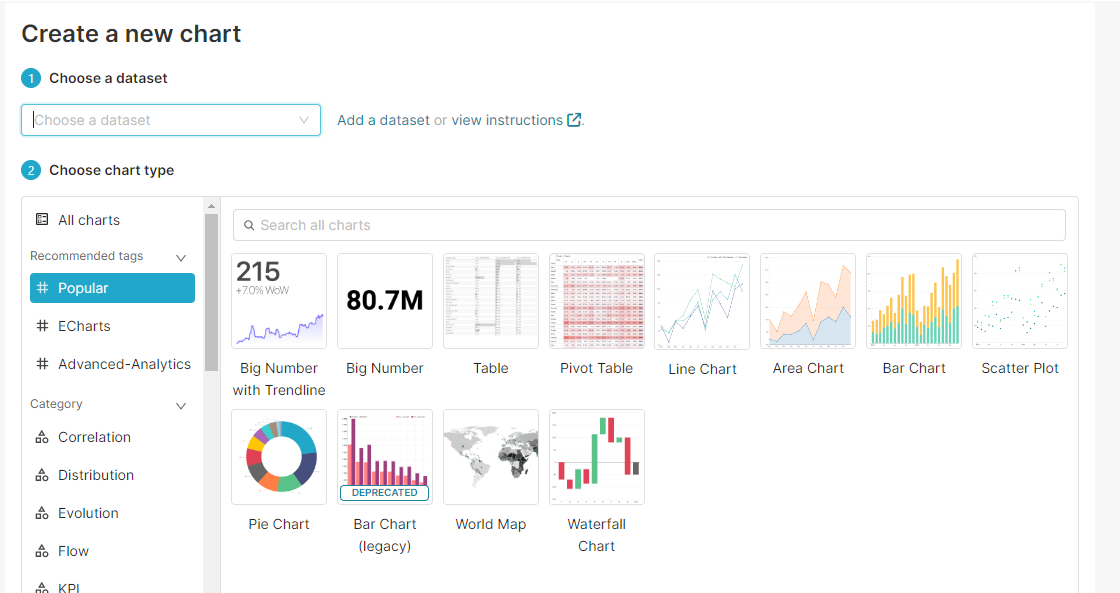Click the Correlation category icon
The width and height of the screenshot is (1120, 593).
coord(41,437)
